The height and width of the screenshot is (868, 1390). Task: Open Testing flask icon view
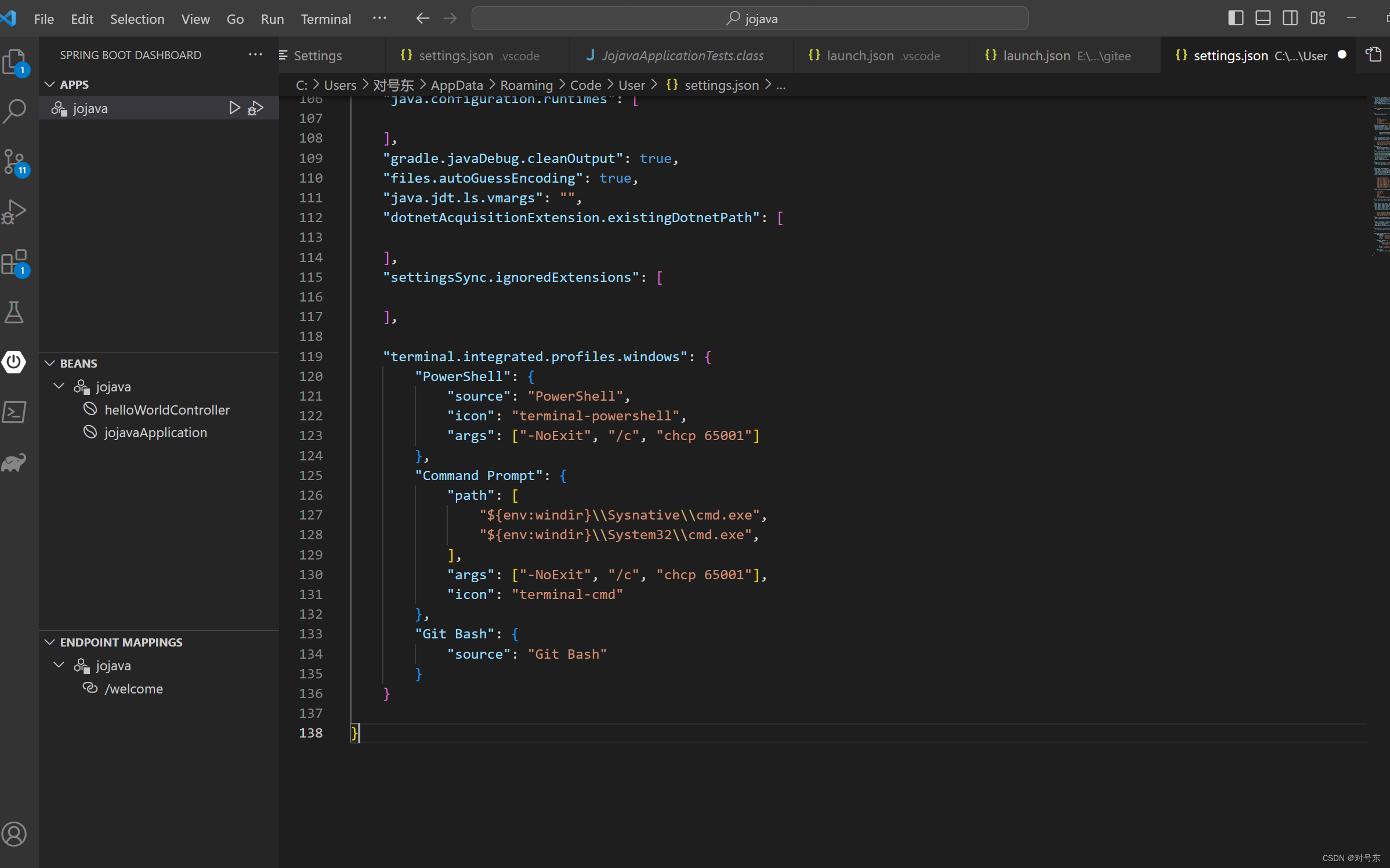14,312
